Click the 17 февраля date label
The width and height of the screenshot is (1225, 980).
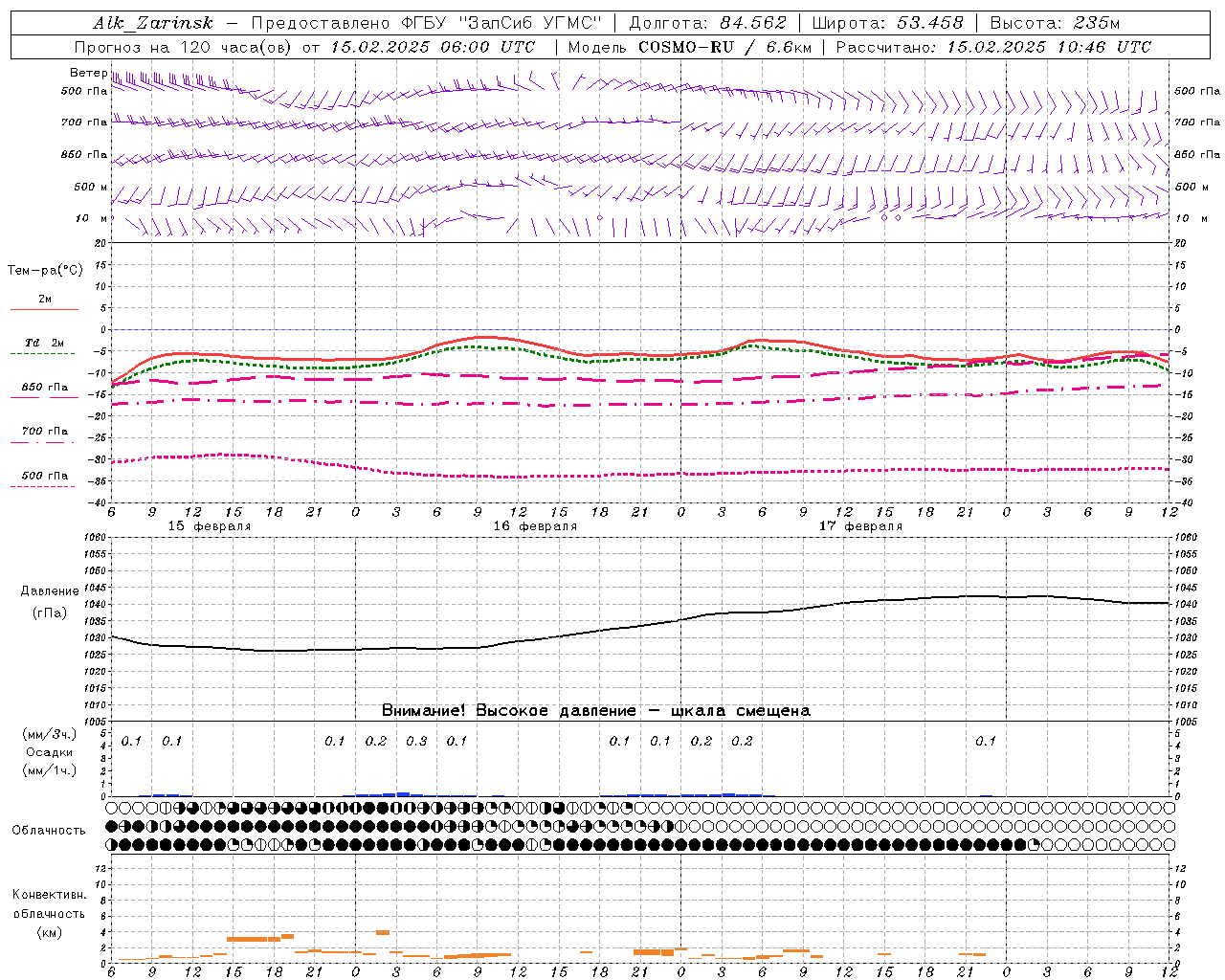pyautogui.click(x=860, y=525)
